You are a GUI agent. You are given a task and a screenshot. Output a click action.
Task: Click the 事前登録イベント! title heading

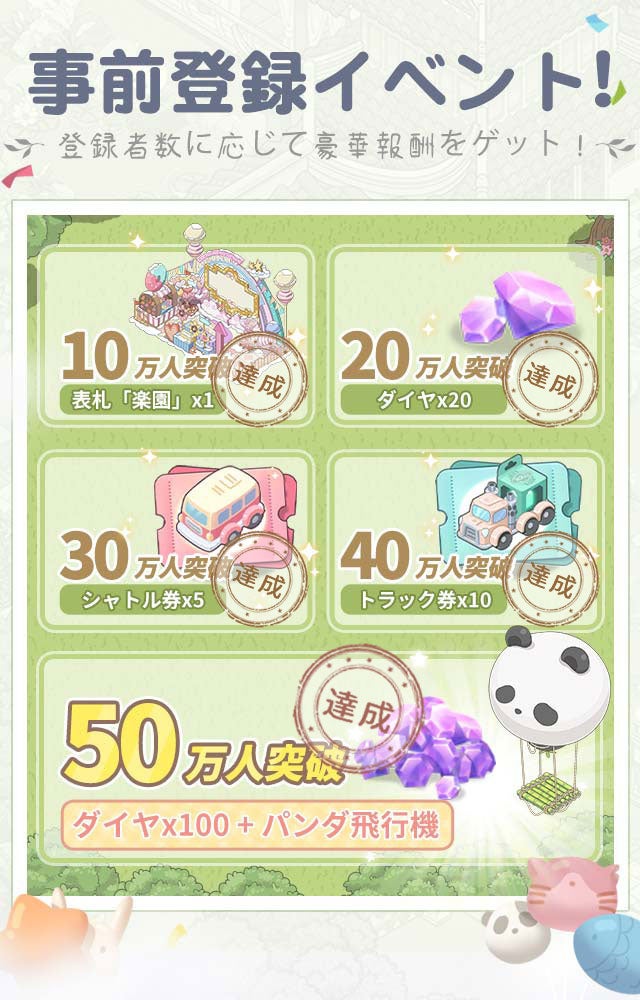321,81
